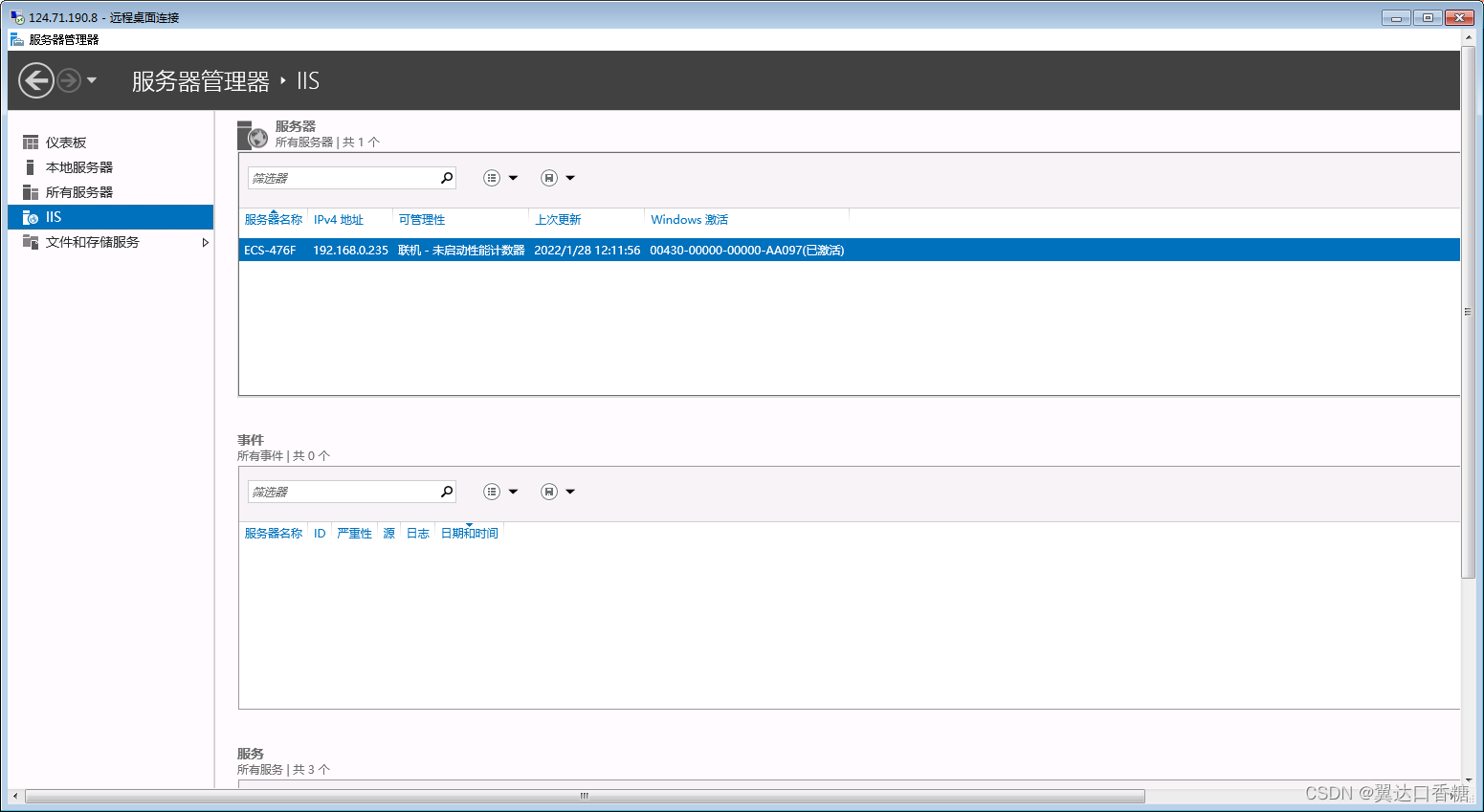
Task: Sort events by 源 column
Action: coord(389,534)
